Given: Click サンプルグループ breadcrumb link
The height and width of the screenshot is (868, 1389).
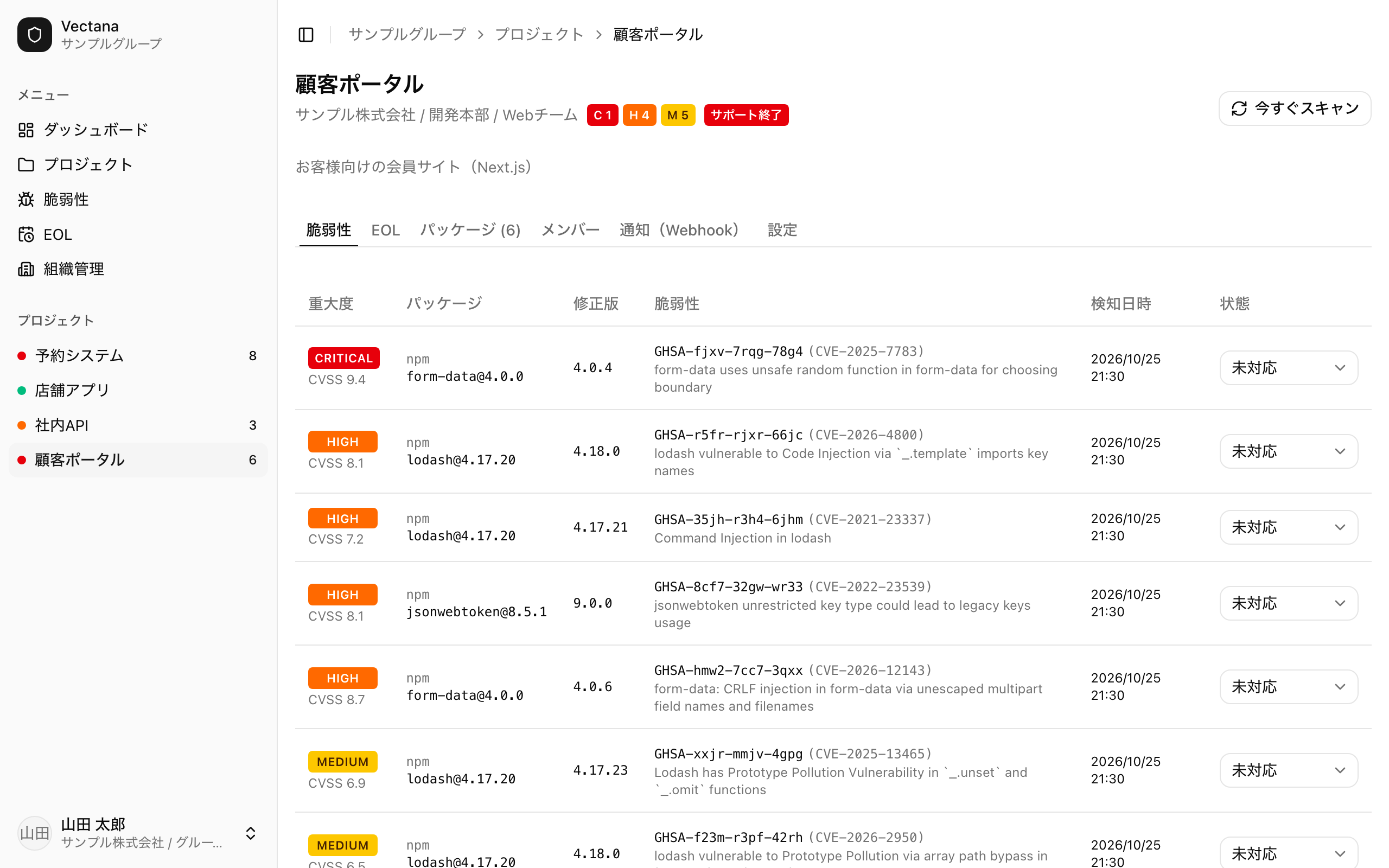Looking at the screenshot, I should pos(407,34).
